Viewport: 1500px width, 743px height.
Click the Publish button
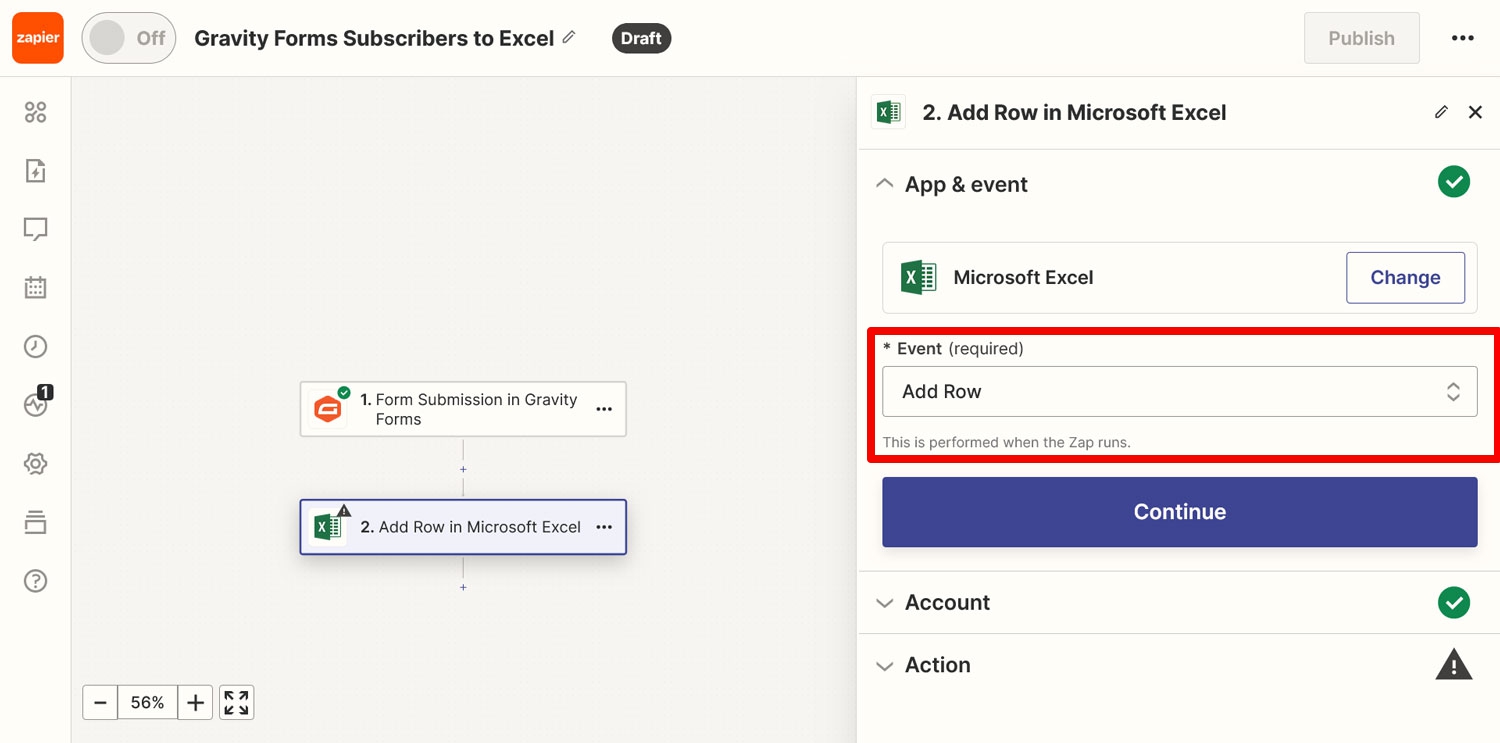tap(1361, 38)
